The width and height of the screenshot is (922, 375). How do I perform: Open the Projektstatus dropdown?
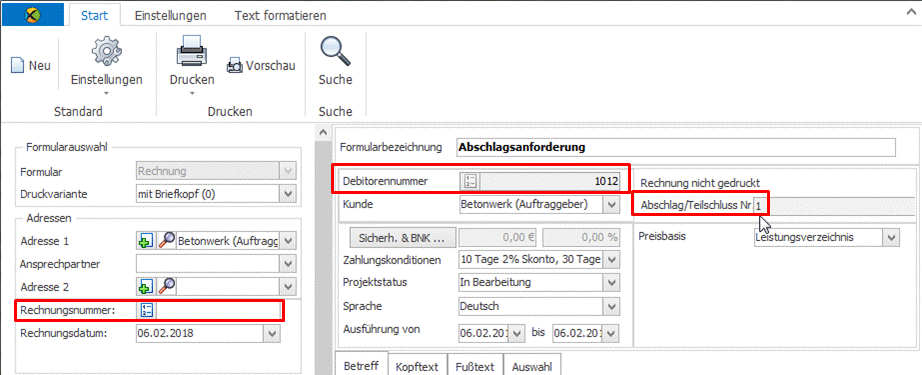point(612,283)
